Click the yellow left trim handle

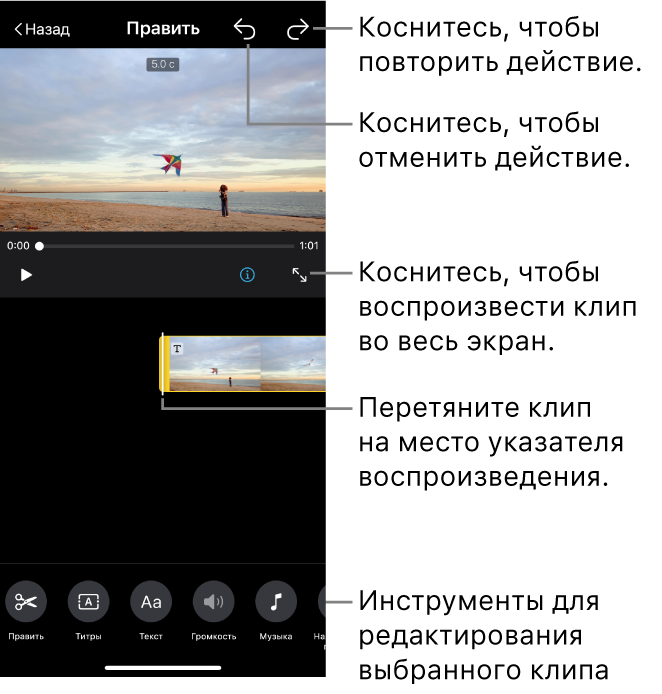164,364
